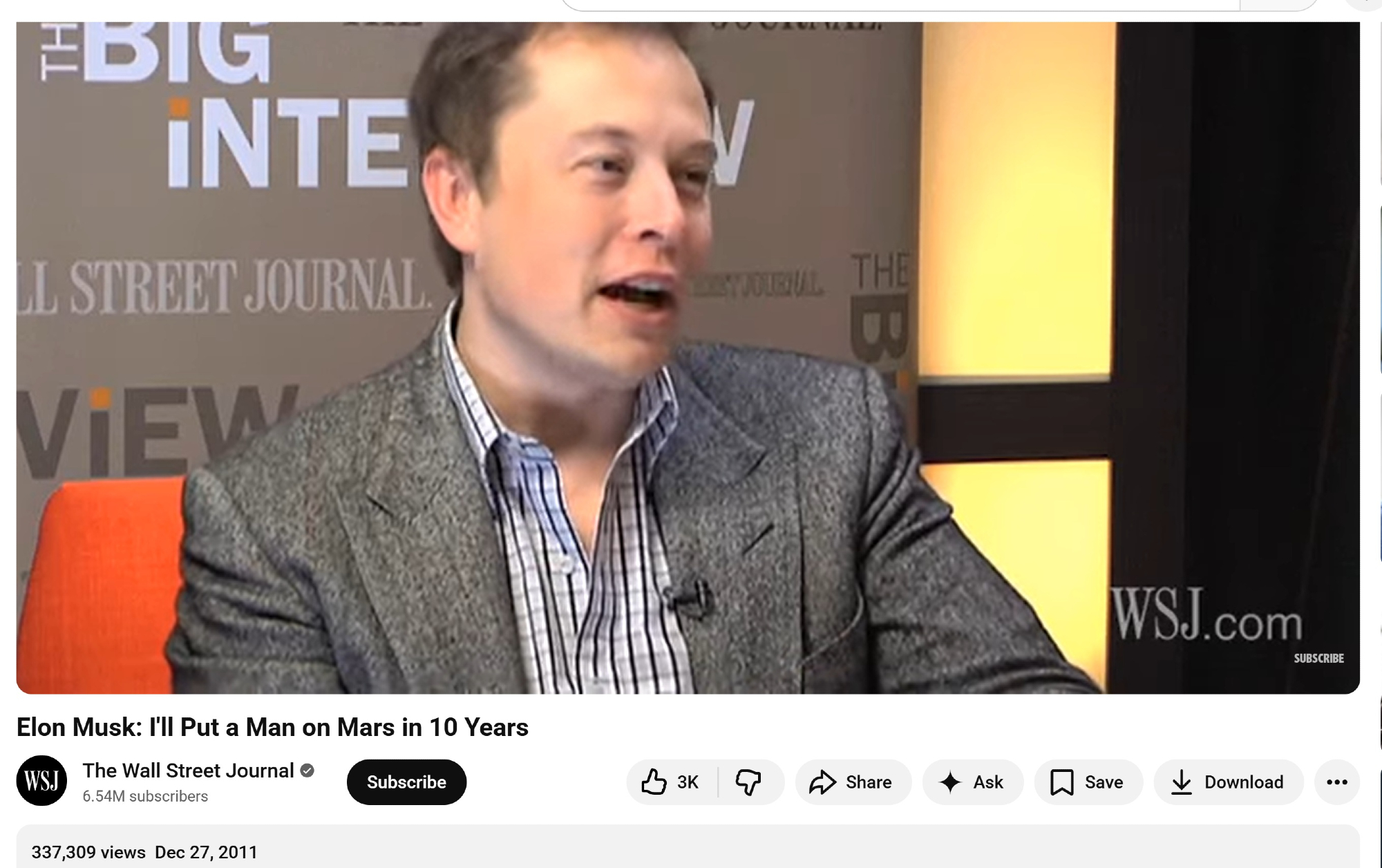
Task: Click the verified checkmark badge
Action: (x=307, y=771)
